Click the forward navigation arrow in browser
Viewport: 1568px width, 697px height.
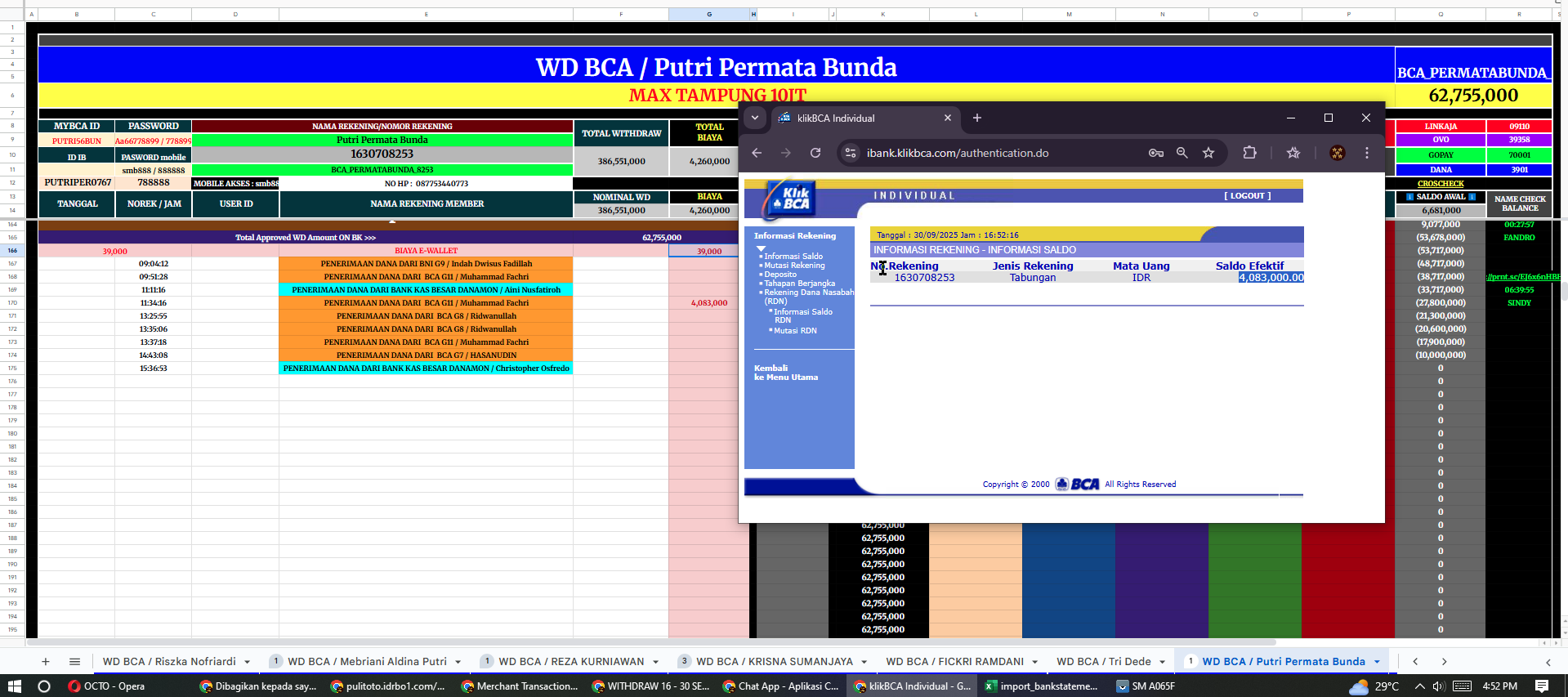(x=786, y=153)
